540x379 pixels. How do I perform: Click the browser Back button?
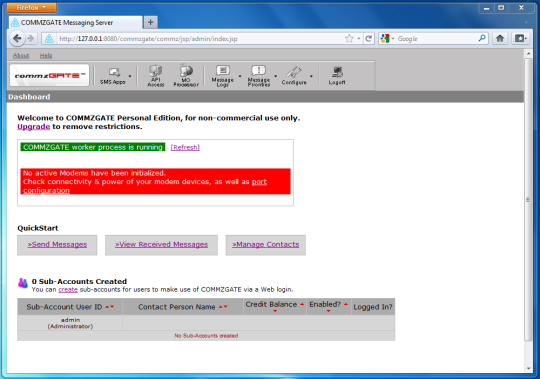tap(17, 38)
